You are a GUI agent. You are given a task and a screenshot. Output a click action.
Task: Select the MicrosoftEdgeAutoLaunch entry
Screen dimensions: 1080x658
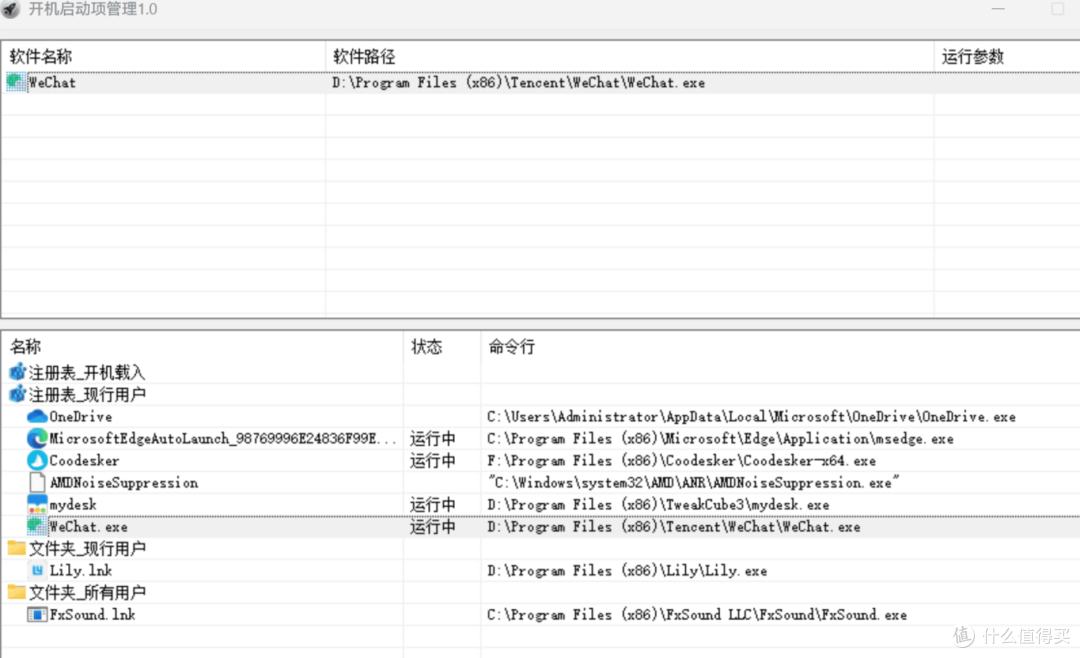[x=222, y=439]
